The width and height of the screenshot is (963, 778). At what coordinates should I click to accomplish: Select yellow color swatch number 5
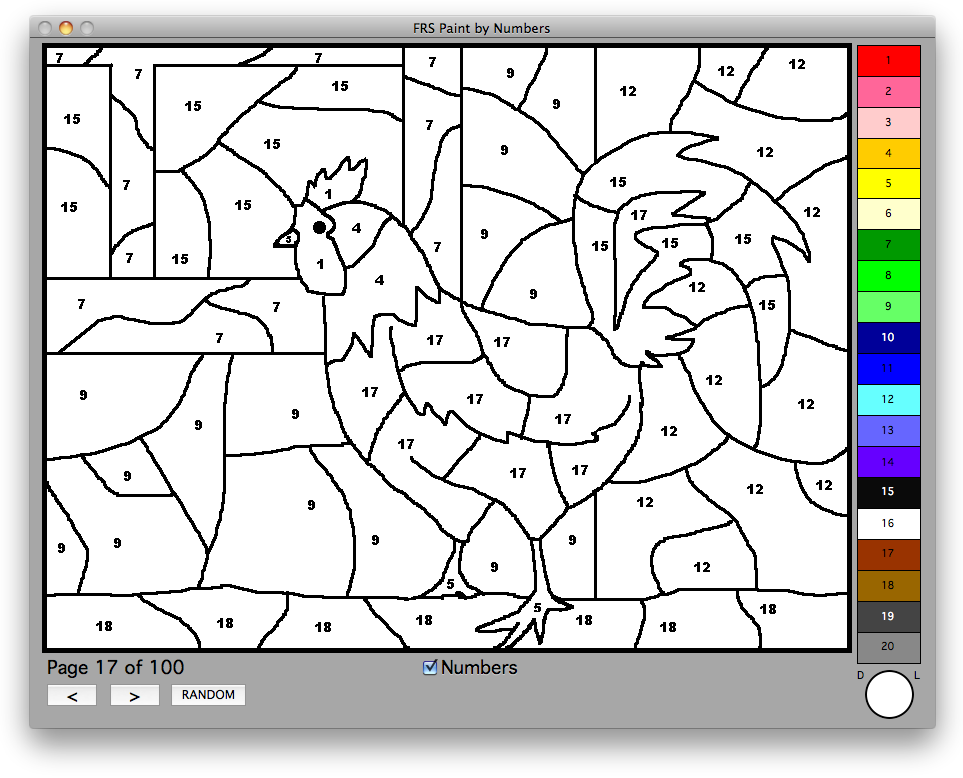tap(888, 184)
